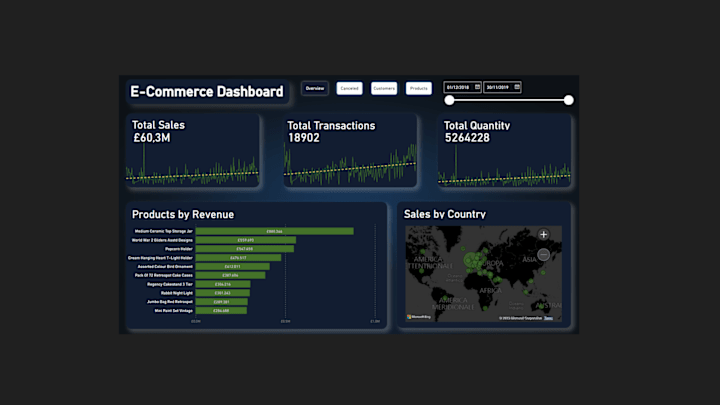Select the Popcorn Holder revenue bar
720x405 pixels.
click(245, 249)
